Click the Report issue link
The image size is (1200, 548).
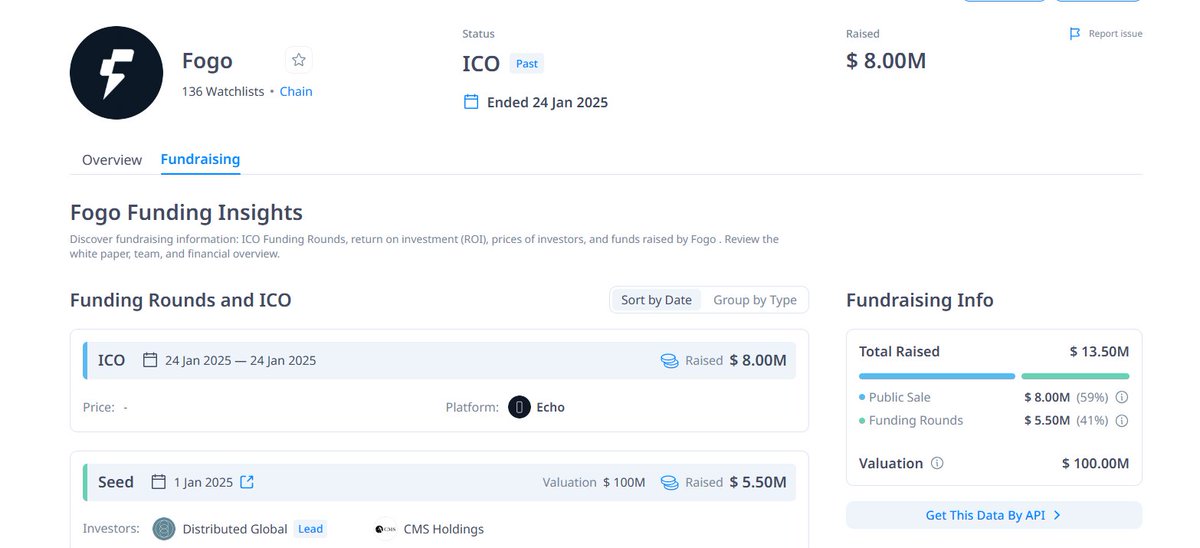pos(1115,34)
